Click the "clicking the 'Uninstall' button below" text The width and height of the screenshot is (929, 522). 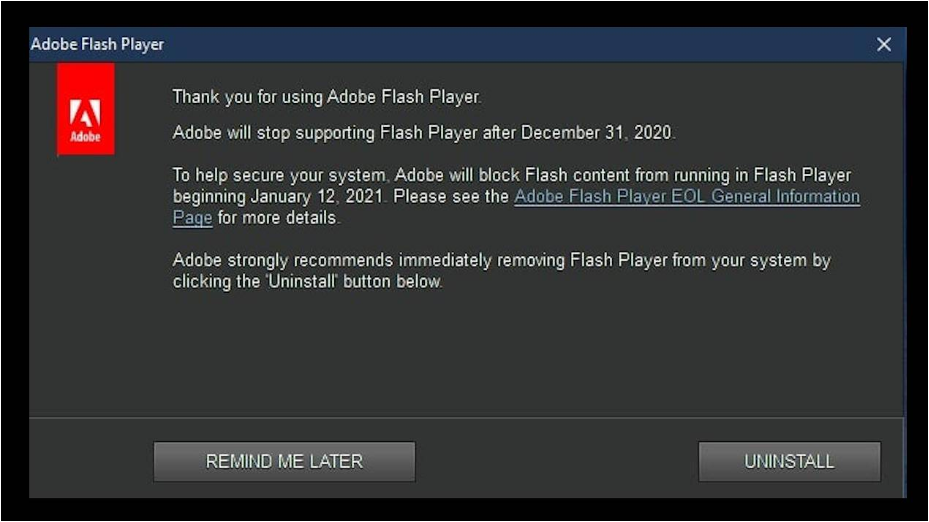[x=307, y=281]
